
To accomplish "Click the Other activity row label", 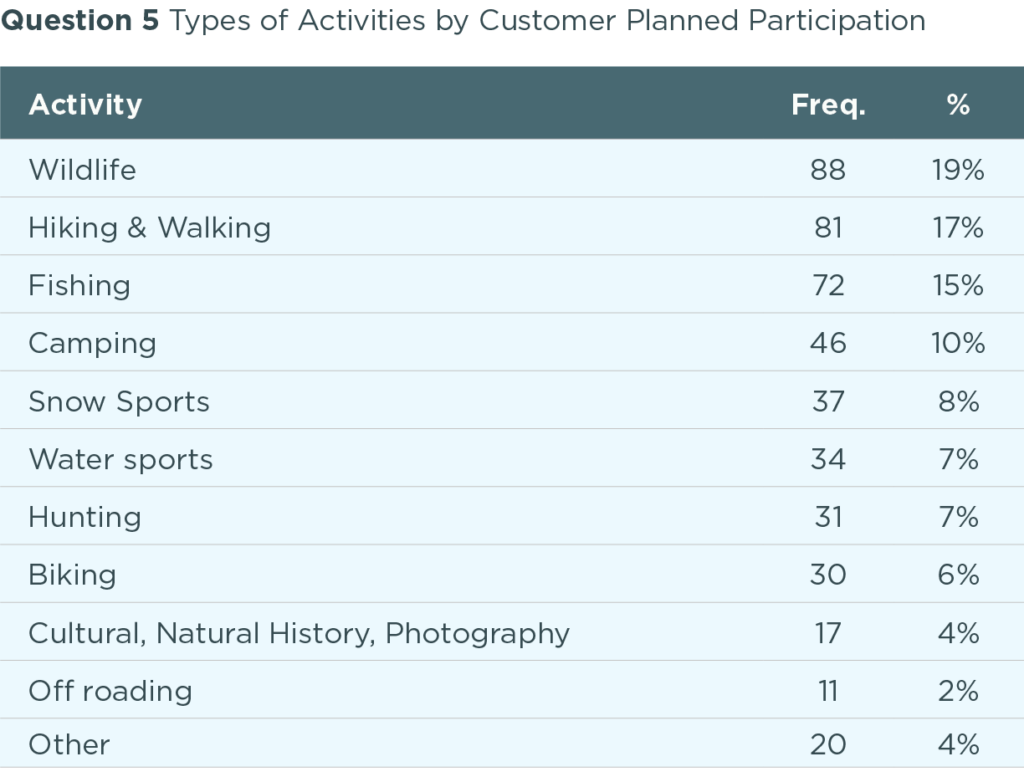I will pyautogui.click(x=69, y=745).
